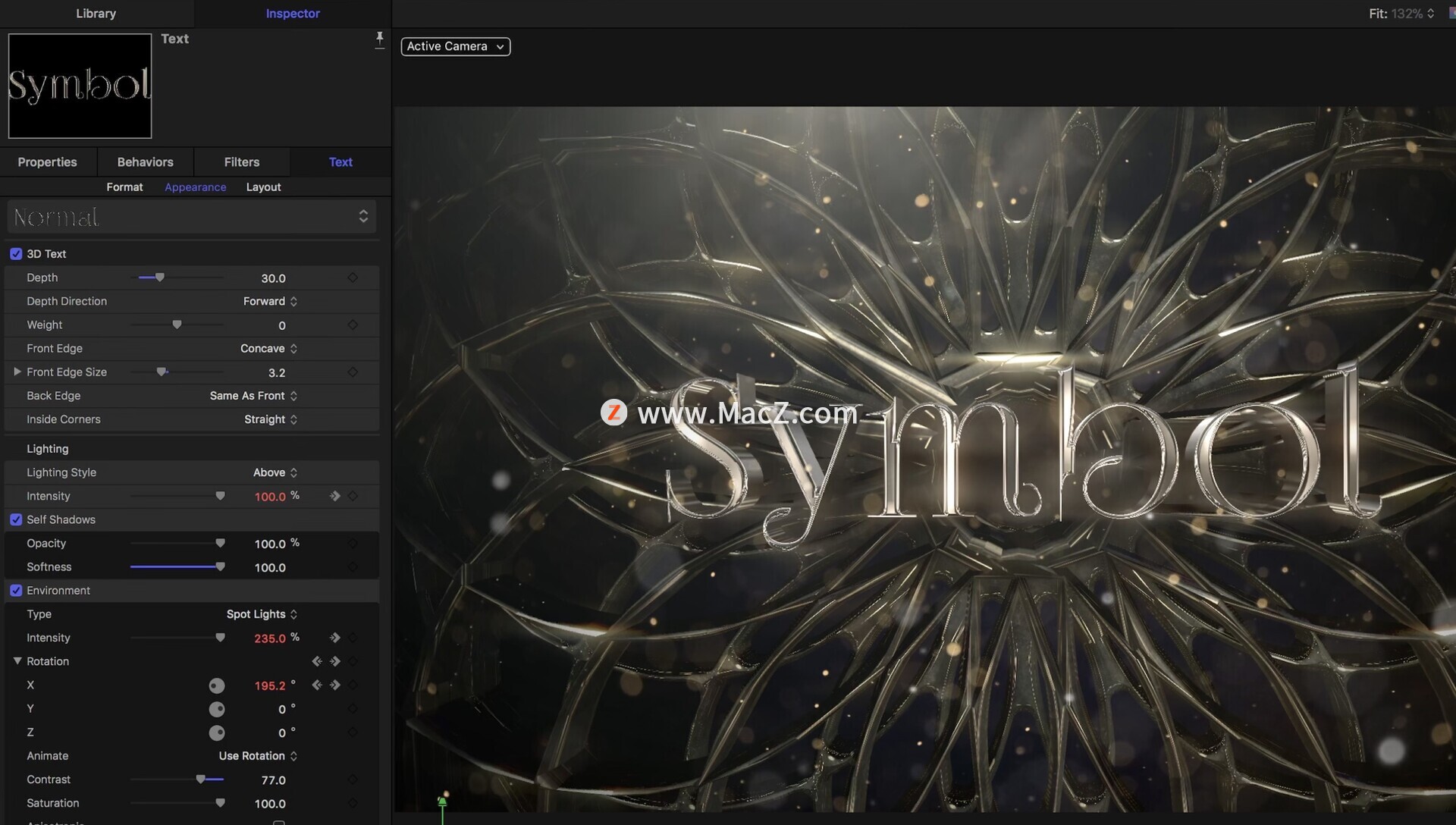Image resolution: width=1456 pixels, height=825 pixels.
Task: Collapse the Rotation disclosure triangle
Action: [x=17, y=661]
